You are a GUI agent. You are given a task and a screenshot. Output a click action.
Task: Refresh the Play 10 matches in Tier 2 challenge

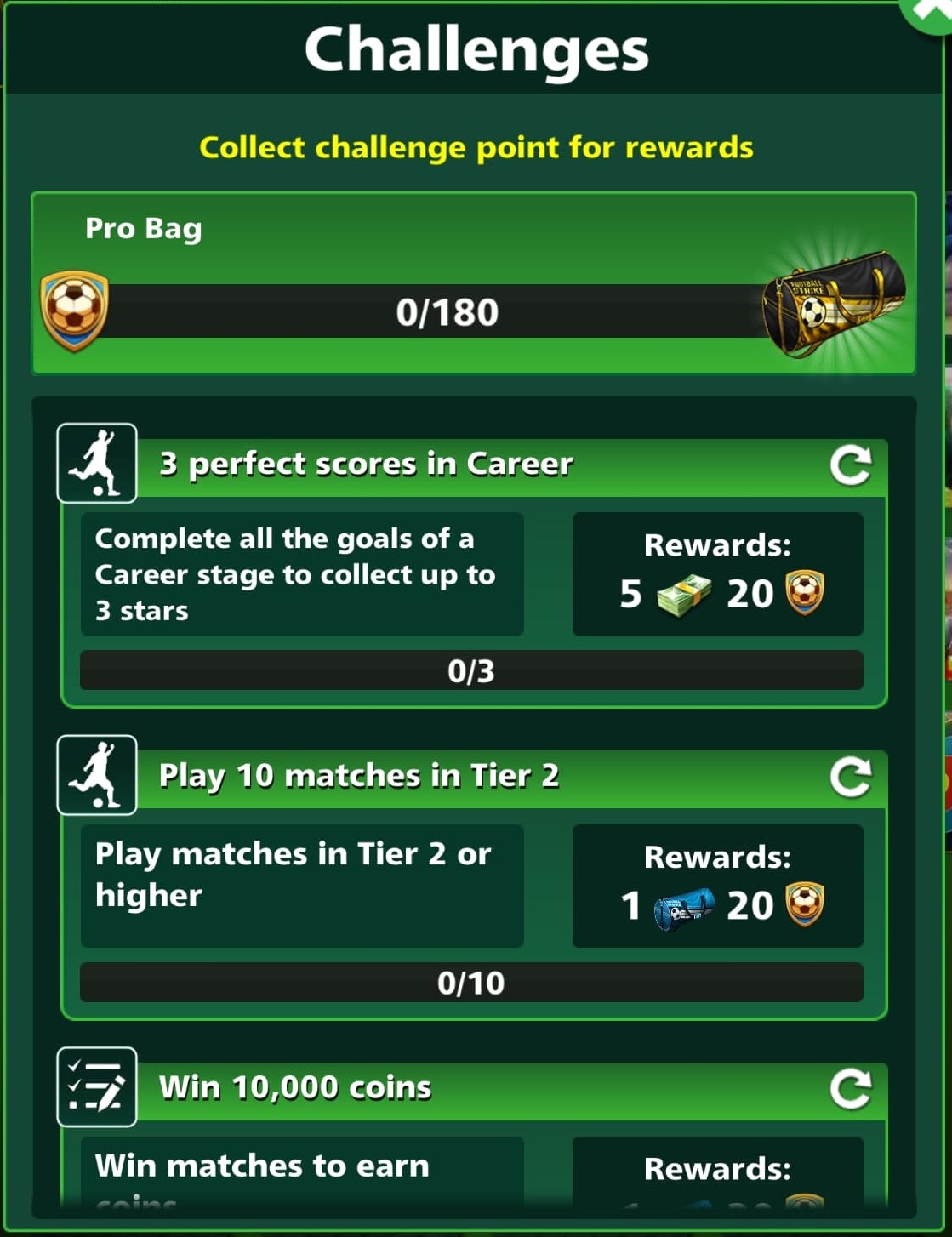[851, 778]
